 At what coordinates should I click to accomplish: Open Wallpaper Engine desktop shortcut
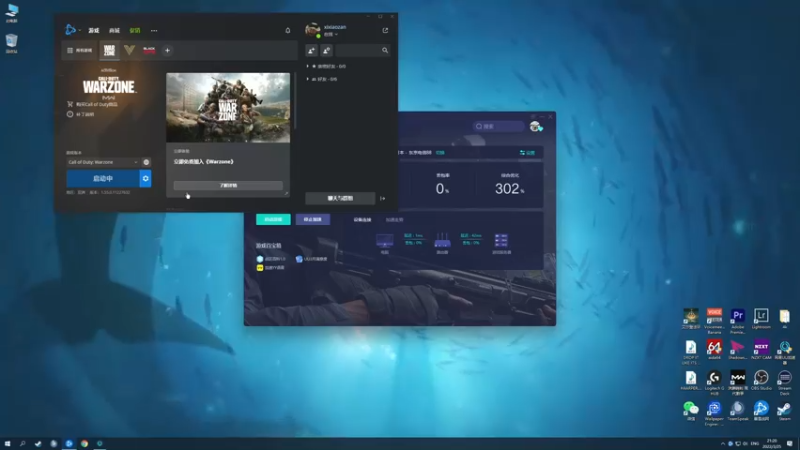pyautogui.click(x=714, y=413)
